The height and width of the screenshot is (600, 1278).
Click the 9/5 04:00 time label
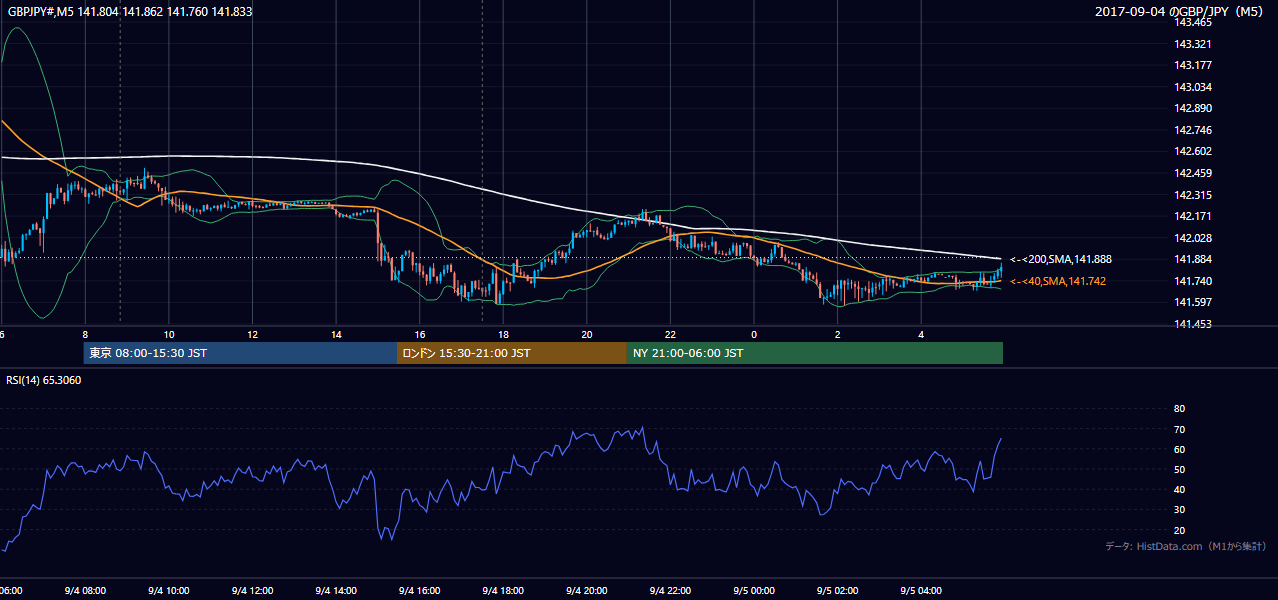point(922,590)
